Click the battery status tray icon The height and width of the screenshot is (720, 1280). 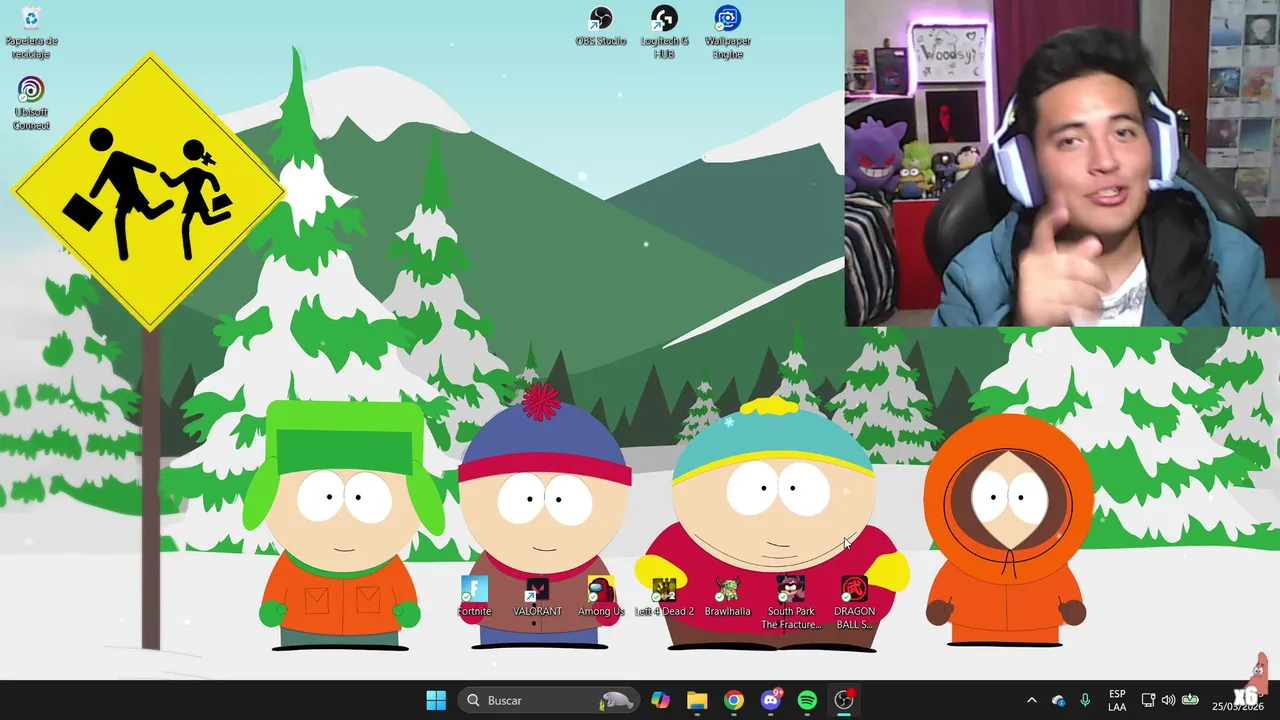(1190, 700)
